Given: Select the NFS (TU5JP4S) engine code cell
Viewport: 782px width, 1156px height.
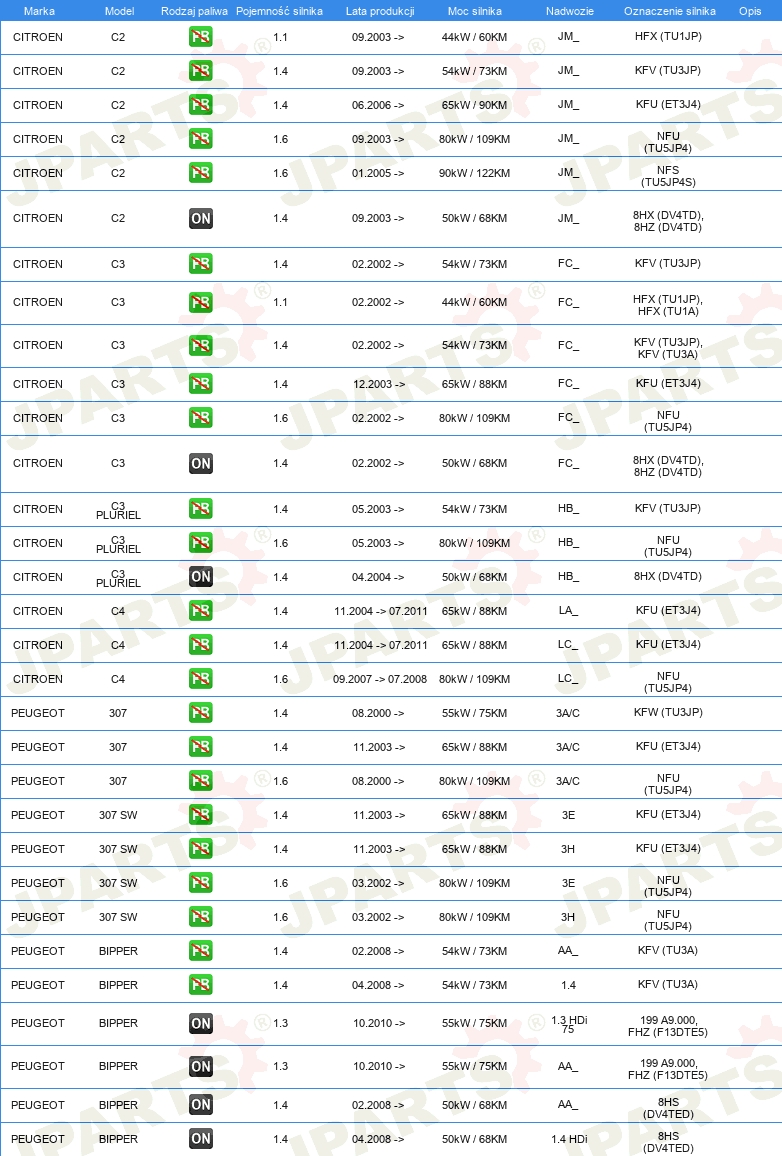Looking at the screenshot, I should point(668,176).
